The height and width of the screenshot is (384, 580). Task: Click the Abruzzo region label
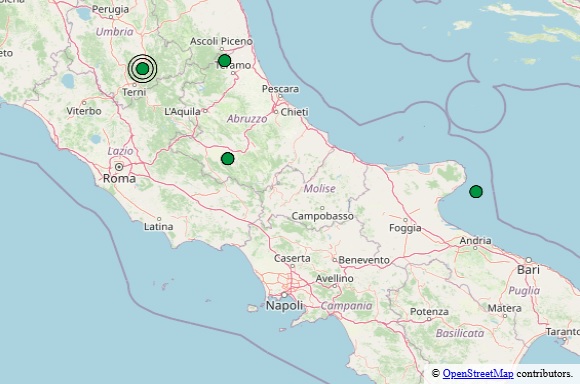[x=247, y=119]
